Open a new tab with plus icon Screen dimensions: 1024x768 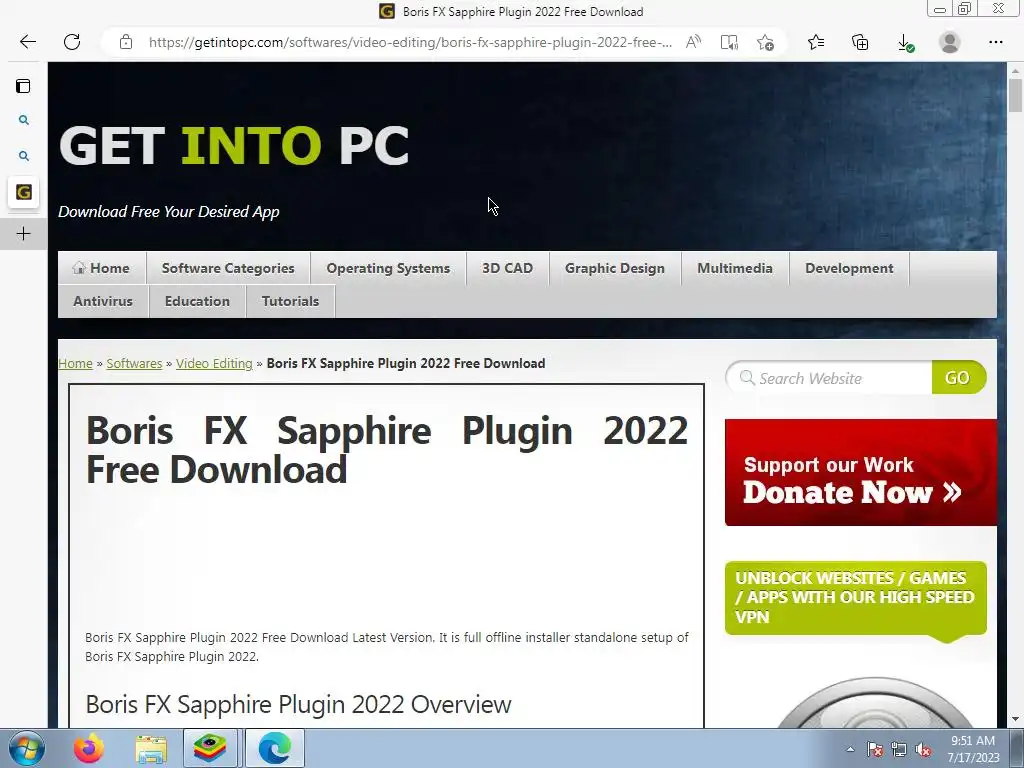click(x=24, y=234)
